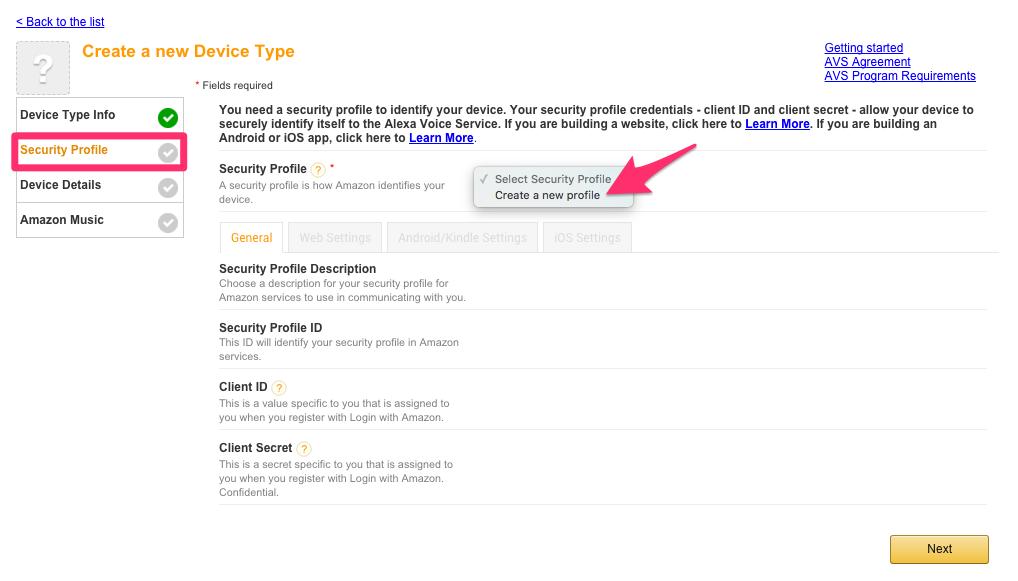The image size is (1018, 581).
Task: Click the Next button
Action: (939, 549)
